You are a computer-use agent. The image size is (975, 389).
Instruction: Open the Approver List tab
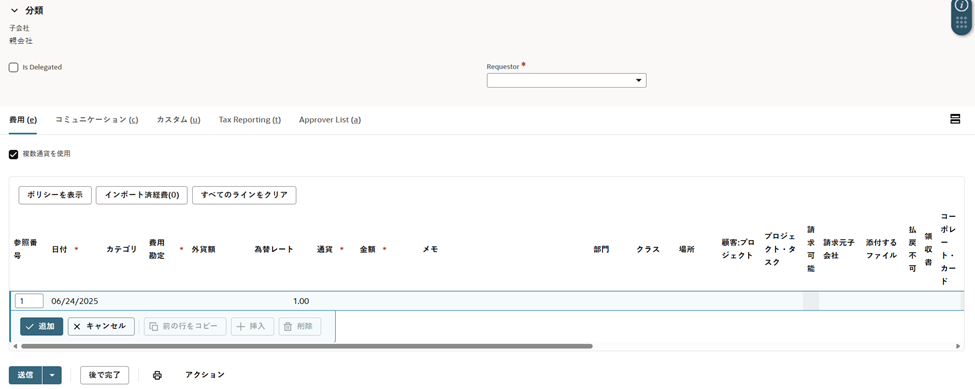point(330,120)
